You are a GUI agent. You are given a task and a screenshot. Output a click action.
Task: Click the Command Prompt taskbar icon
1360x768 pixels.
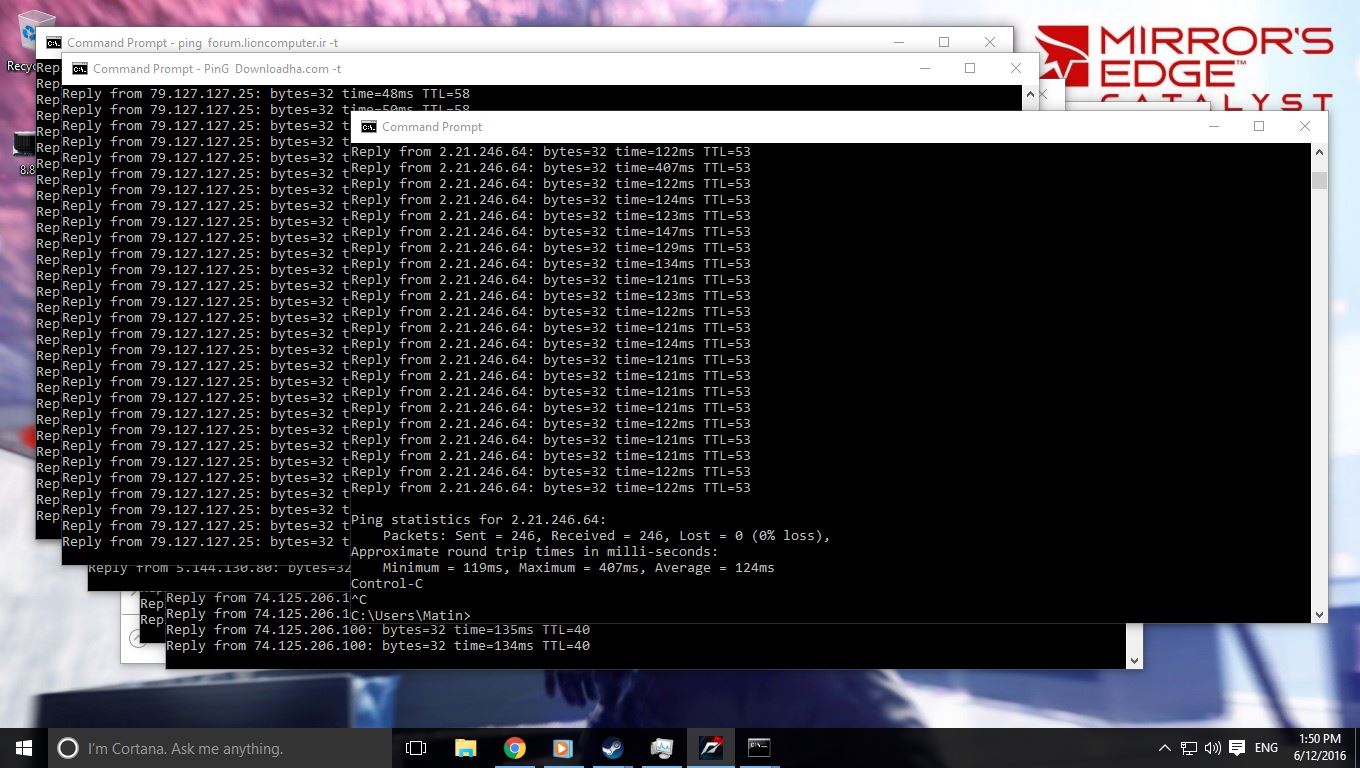point(759,748)
